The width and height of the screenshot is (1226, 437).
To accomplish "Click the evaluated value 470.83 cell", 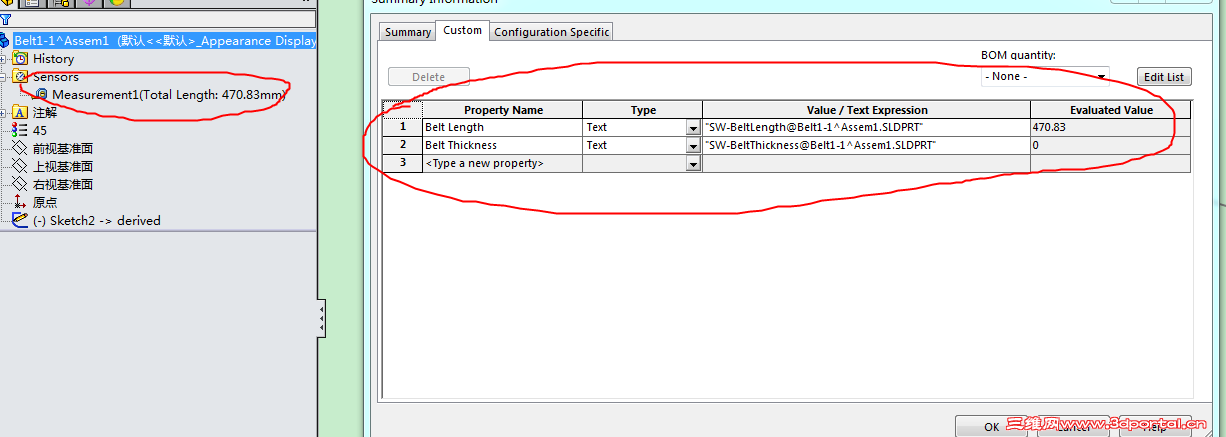I will point(1111,127).
